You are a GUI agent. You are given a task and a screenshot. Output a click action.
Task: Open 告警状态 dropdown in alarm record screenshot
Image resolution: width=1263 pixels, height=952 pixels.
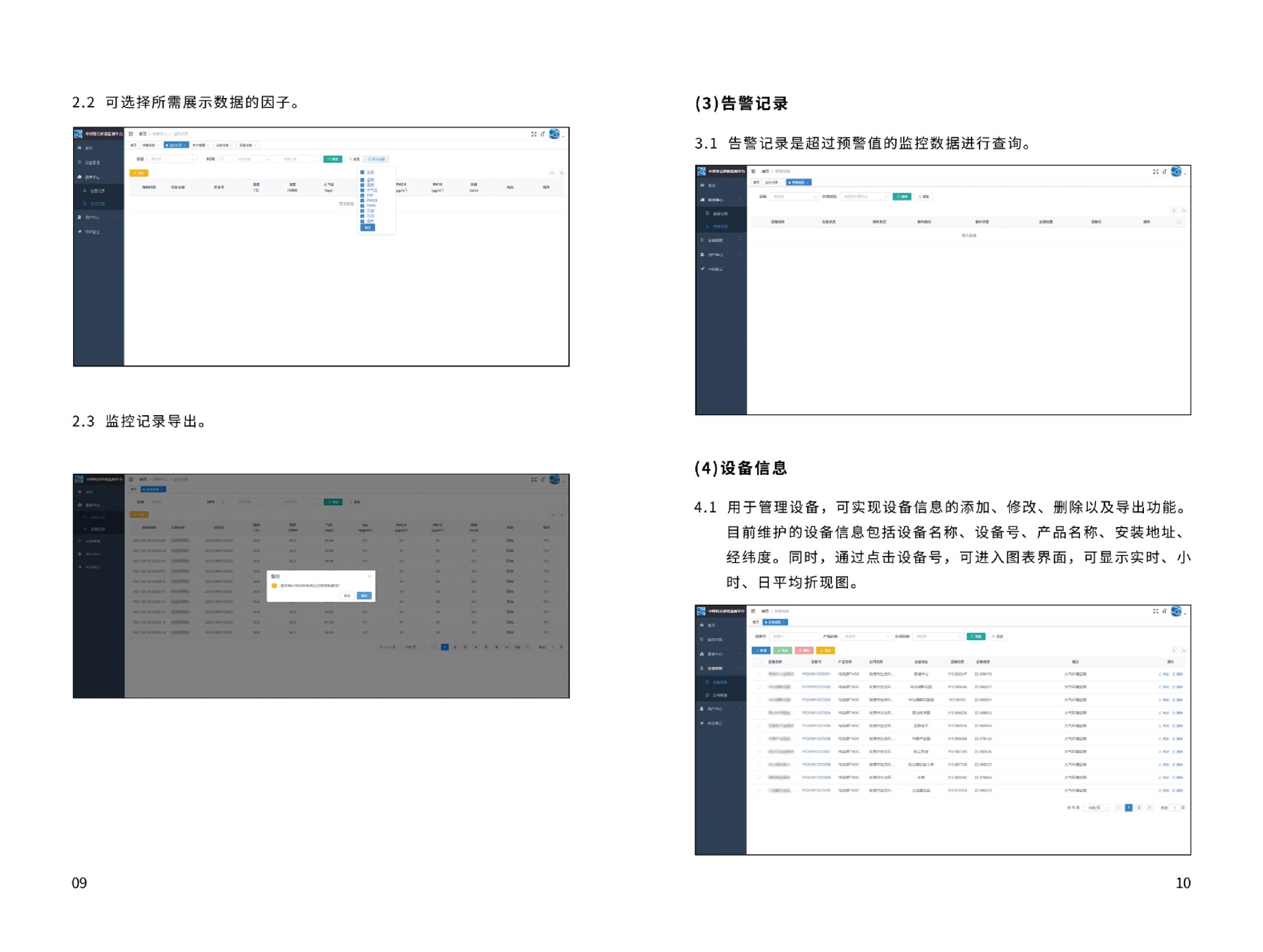(x=865, y=197)
